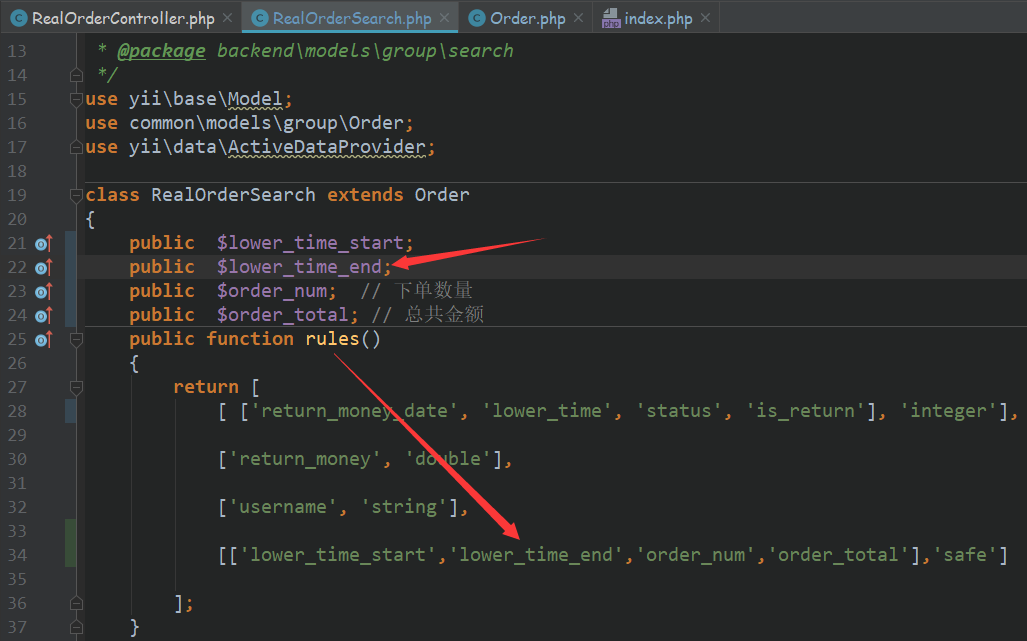Collapse the use imports fold at line 15
Viewport: 1027px width, 641px height.
(x=76, y=99)
